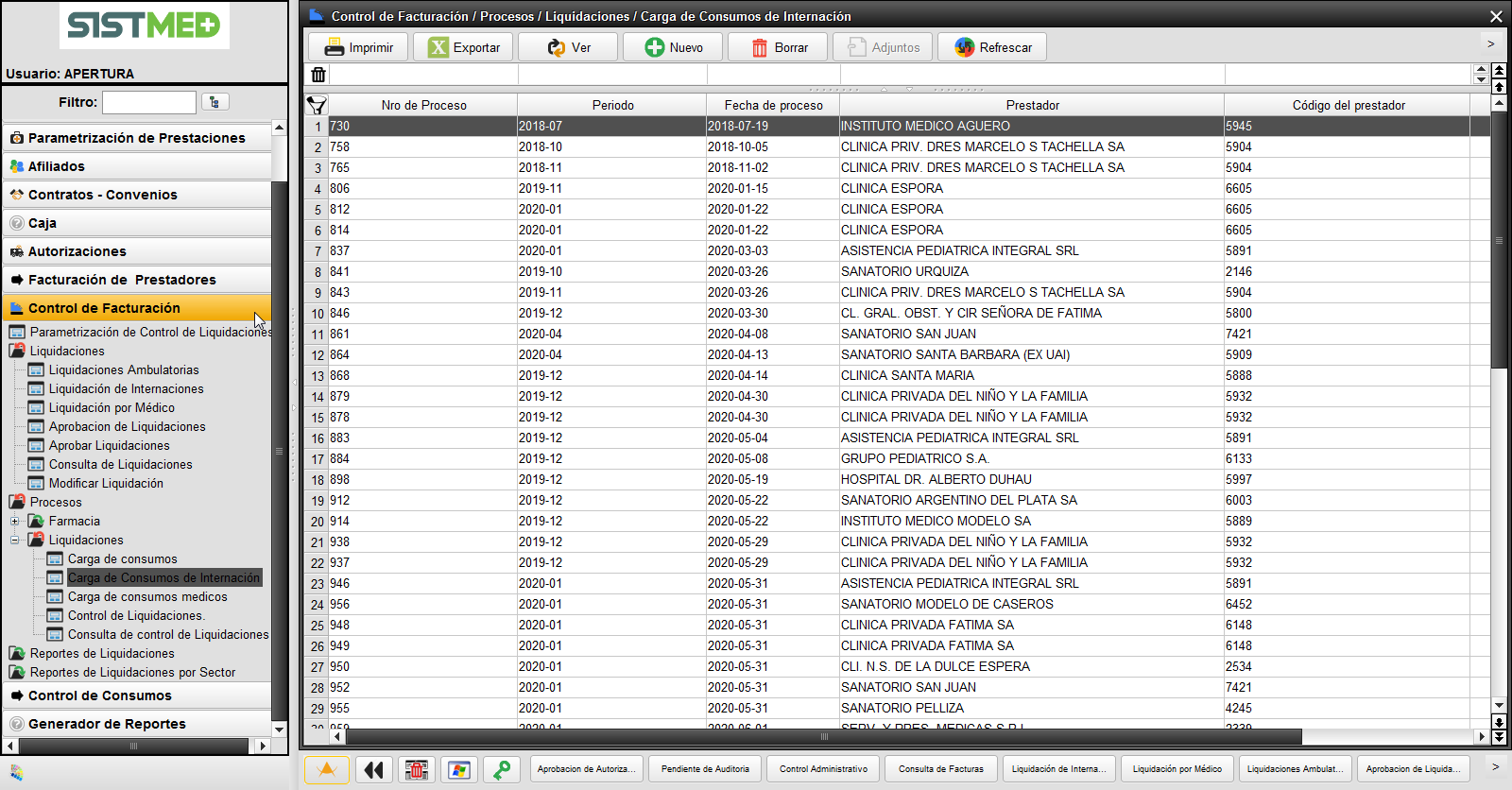Click the Imprimir printer button
Viewport: 1512px width, 790px height.
click(x=358, y=47)
